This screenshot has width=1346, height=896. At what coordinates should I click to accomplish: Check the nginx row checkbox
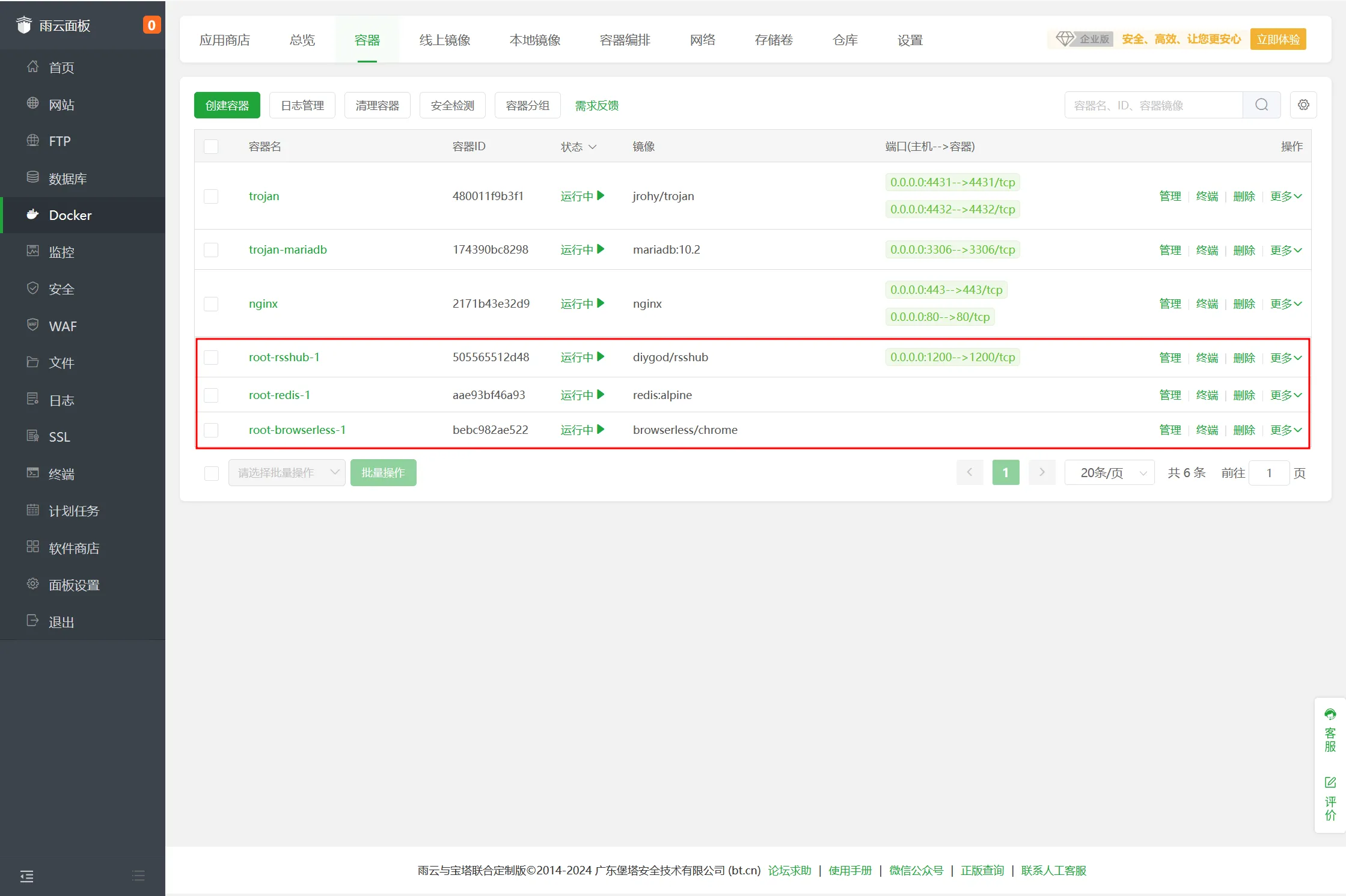(211, 304)
